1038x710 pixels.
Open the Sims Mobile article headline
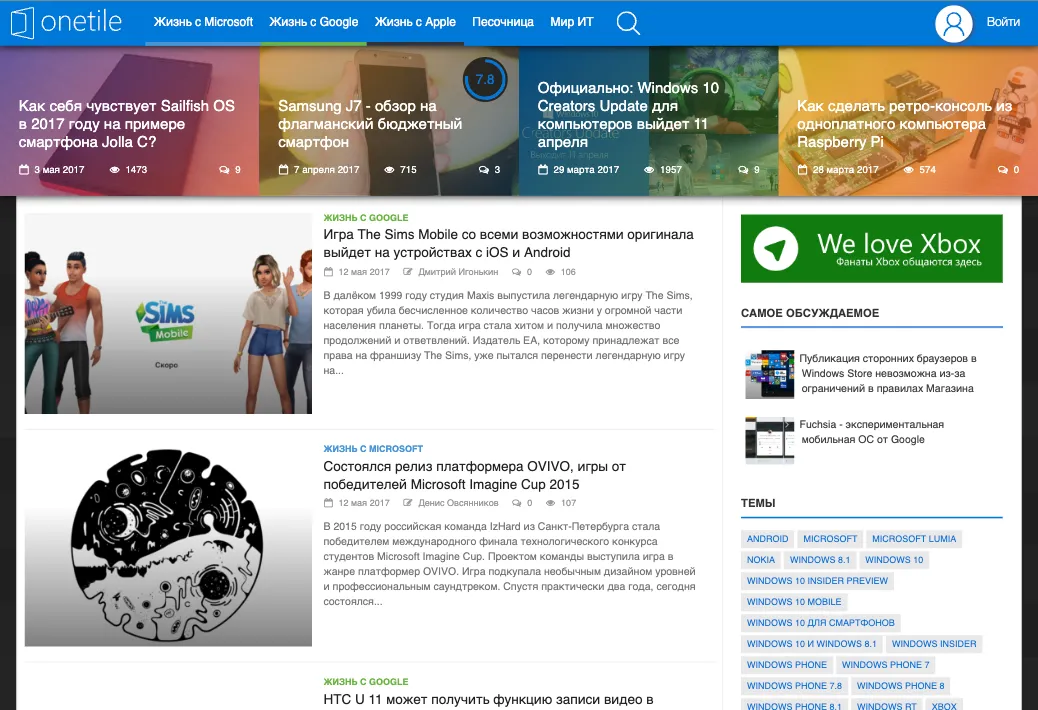point(508,243)
